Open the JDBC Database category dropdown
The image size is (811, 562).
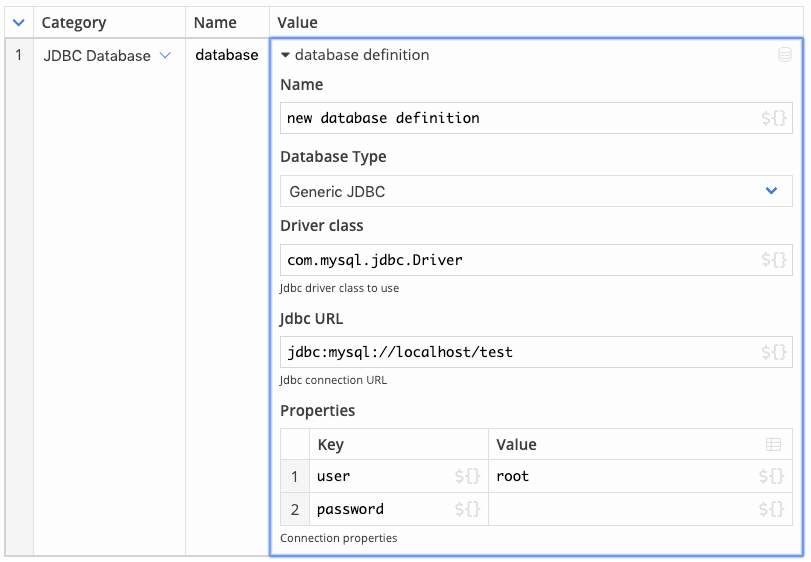pos(165,55)
